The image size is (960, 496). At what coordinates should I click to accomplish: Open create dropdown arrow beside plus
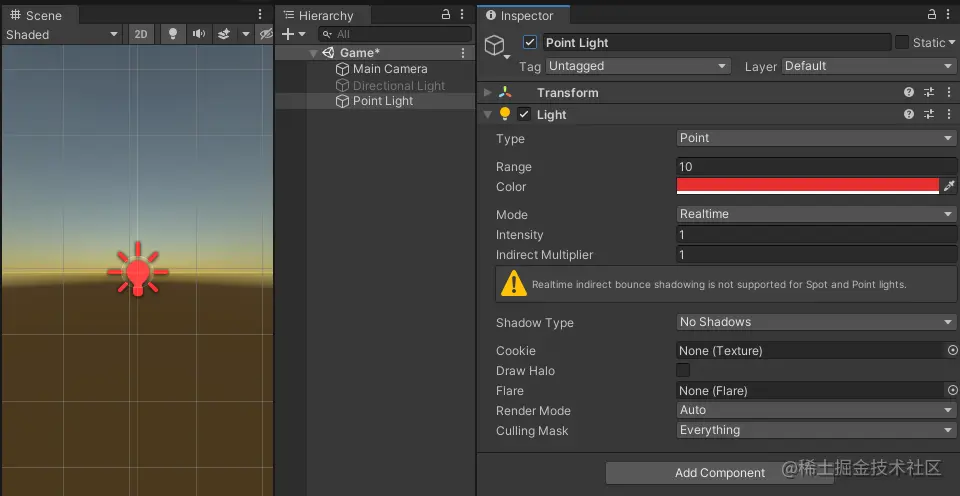point(302,34)
